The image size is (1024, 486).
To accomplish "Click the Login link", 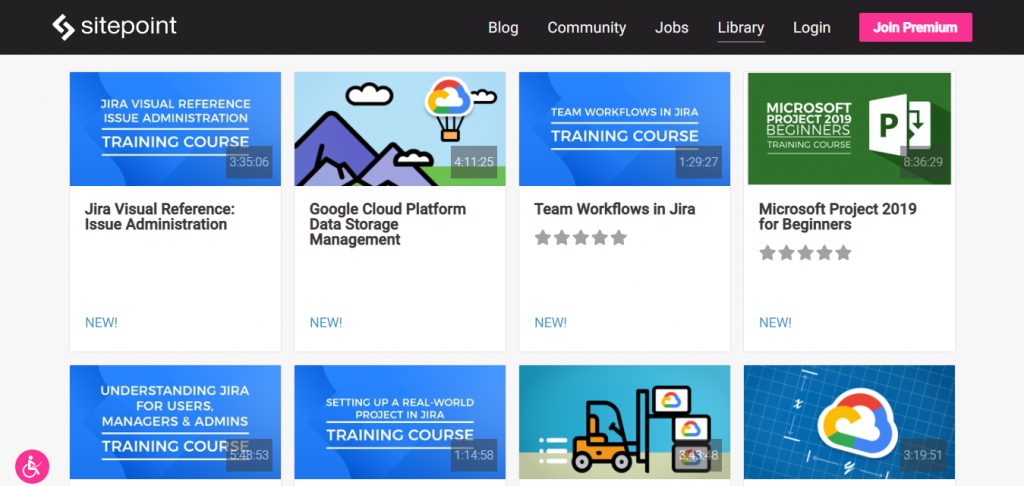I will [x=811, y=28].
